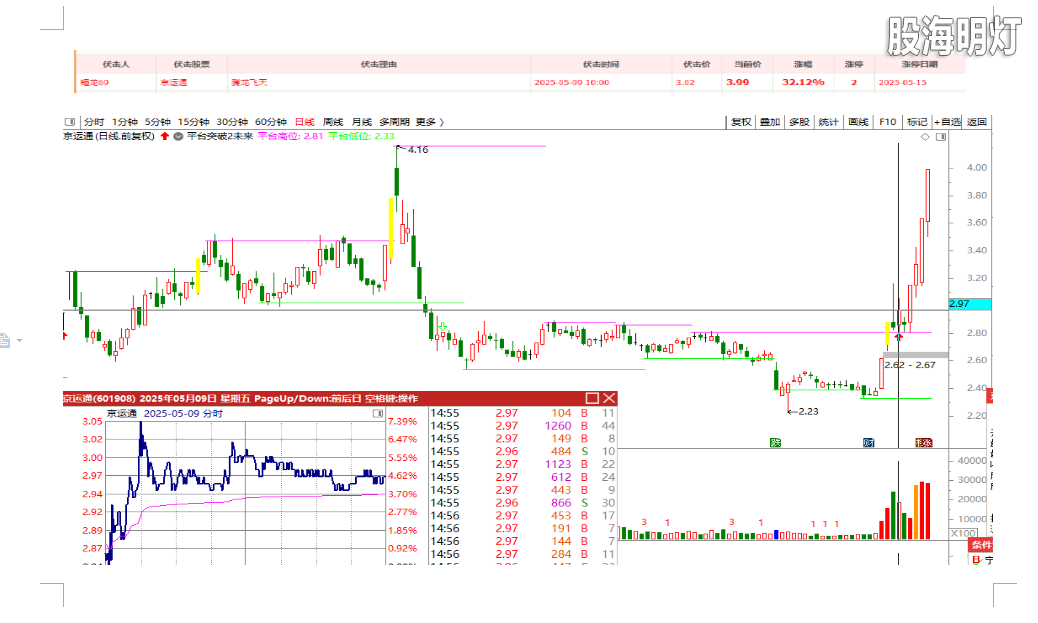1038x623 pixels.
Task: Add stock with +自选 button
Action: (x=947, y=122)
